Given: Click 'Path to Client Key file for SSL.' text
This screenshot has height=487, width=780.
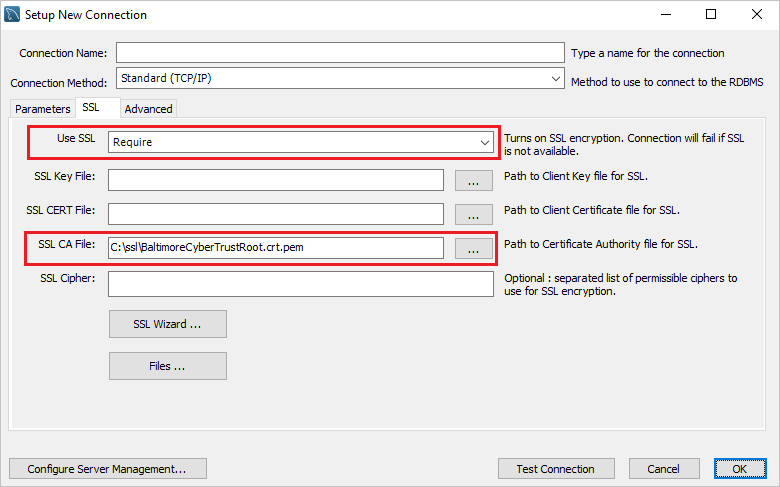Looking at the screenshot, I should coord(576,176).
